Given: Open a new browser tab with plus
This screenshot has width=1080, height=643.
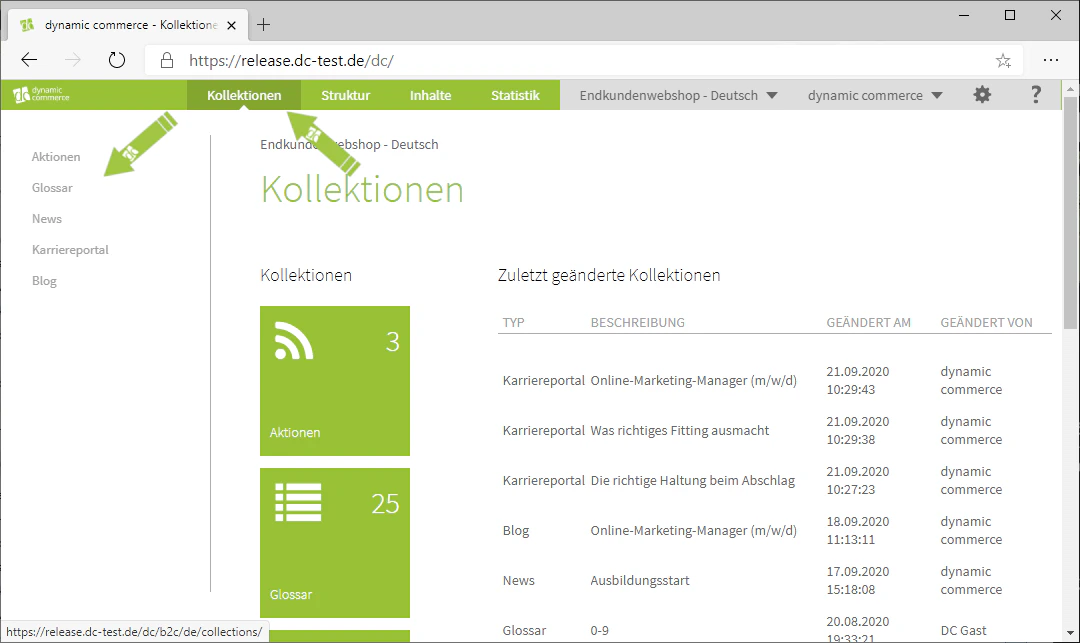Looking at the screenshot, I should pos(263,25).
